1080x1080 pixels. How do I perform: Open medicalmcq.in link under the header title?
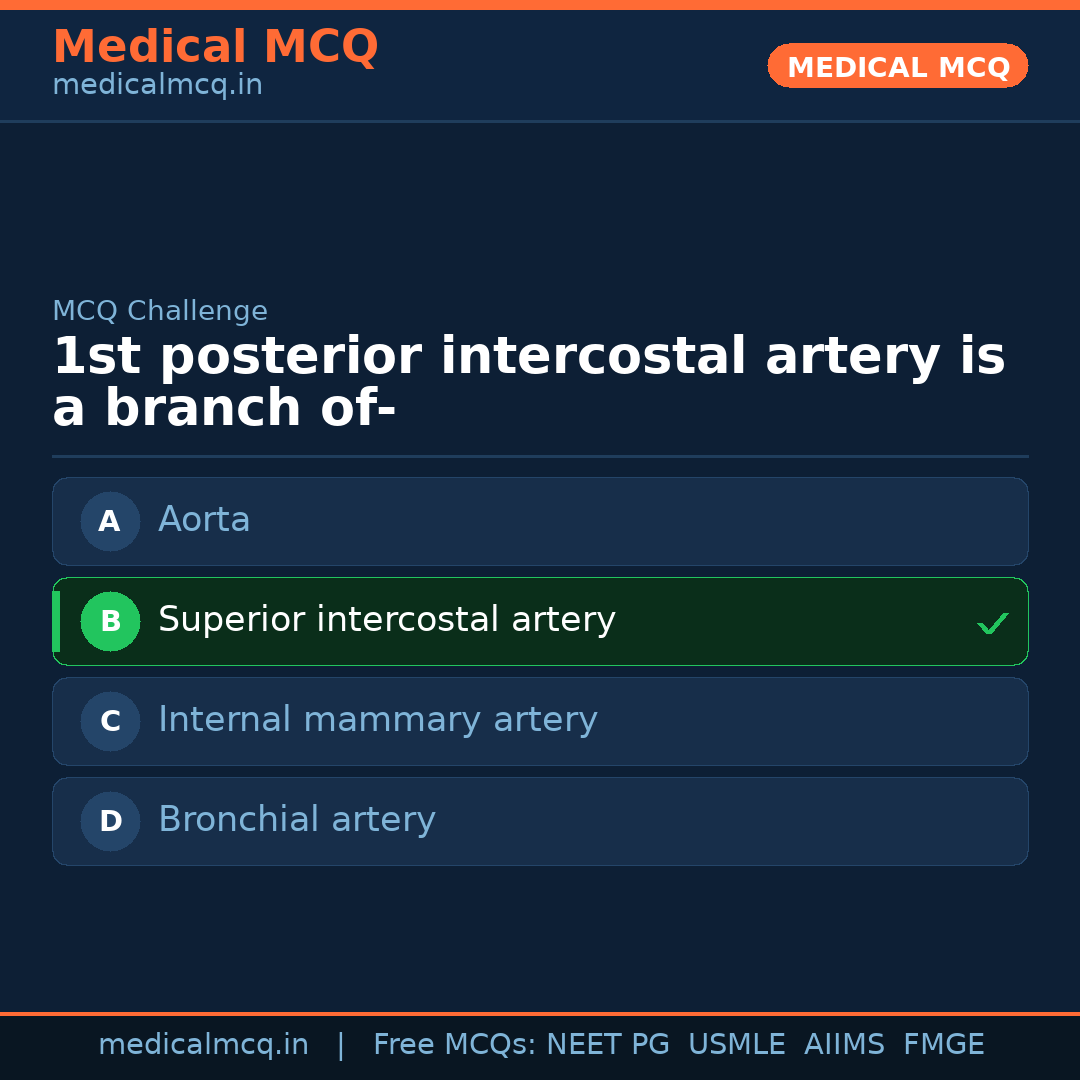pyautogui.click(x=157, y=86)
